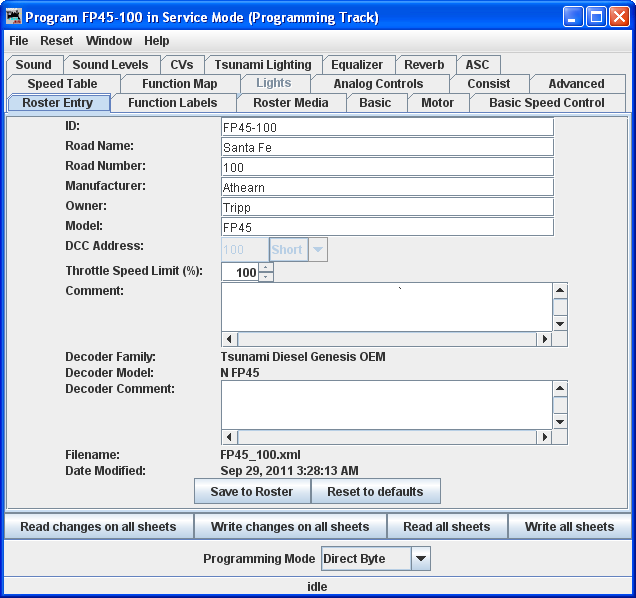Click into the Road Name field
Viewport: 636px width, 598px height.
[x=387, y=147]
